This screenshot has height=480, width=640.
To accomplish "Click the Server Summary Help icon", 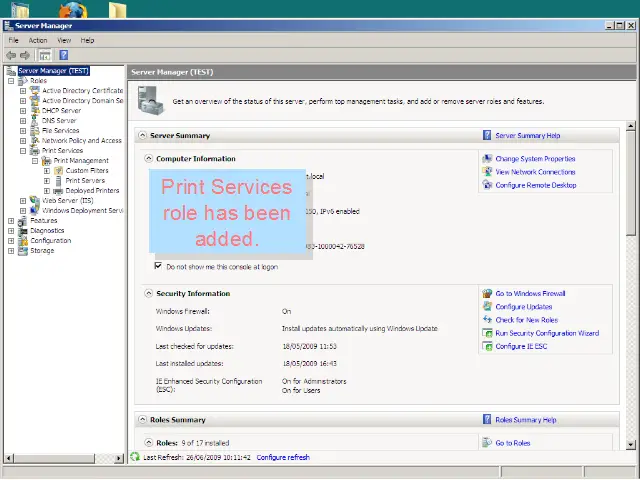I will tap(487, 135).
